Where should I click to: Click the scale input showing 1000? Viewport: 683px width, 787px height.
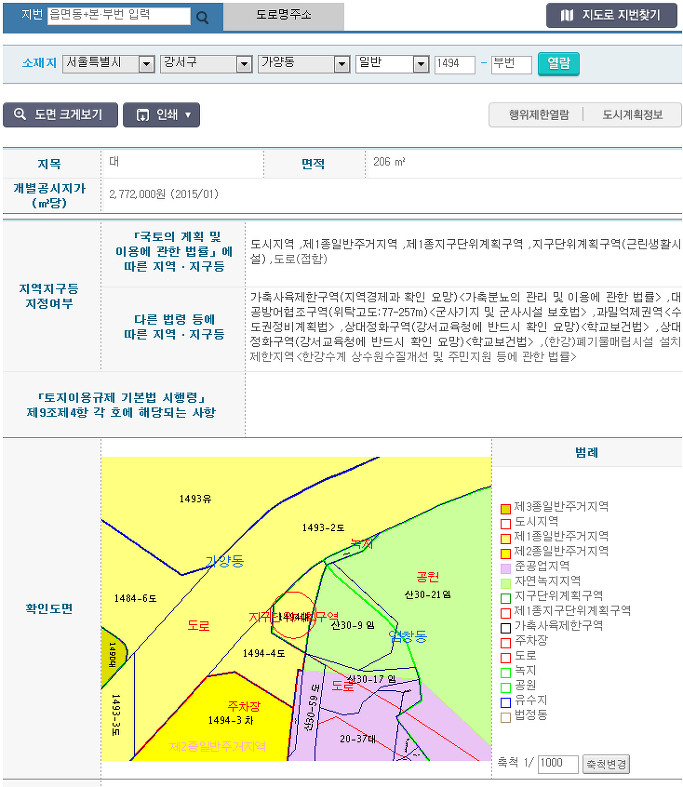[x=558, y=764]
